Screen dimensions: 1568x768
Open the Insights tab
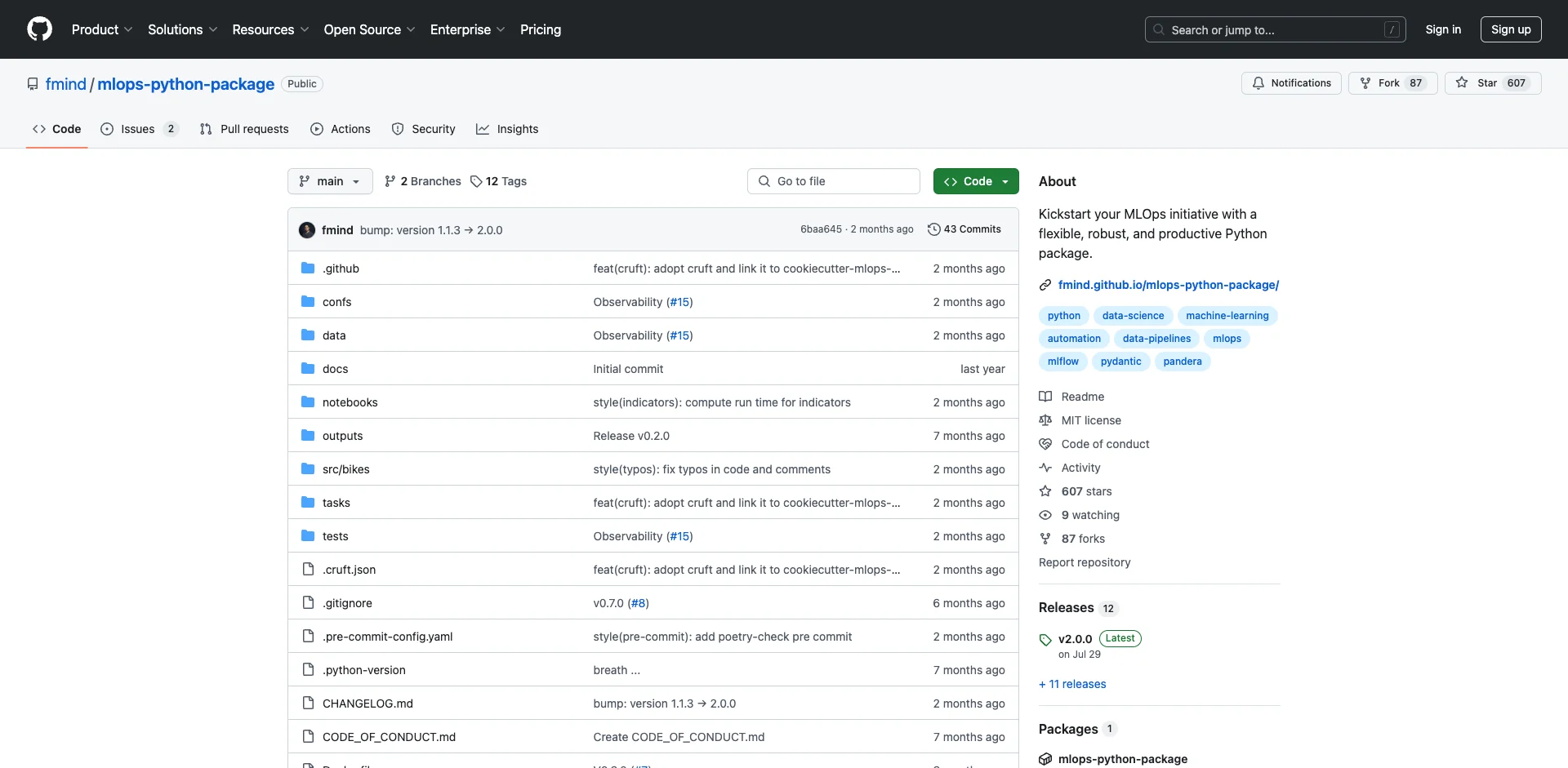click(508, 129)
